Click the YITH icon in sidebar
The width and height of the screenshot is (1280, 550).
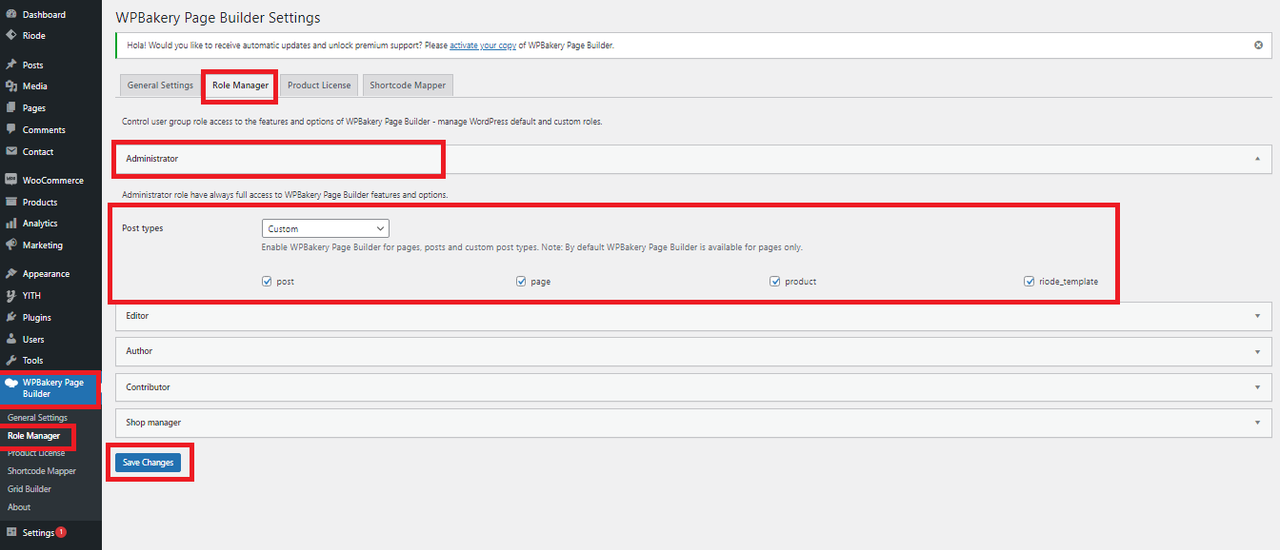[x=11, y=296]
